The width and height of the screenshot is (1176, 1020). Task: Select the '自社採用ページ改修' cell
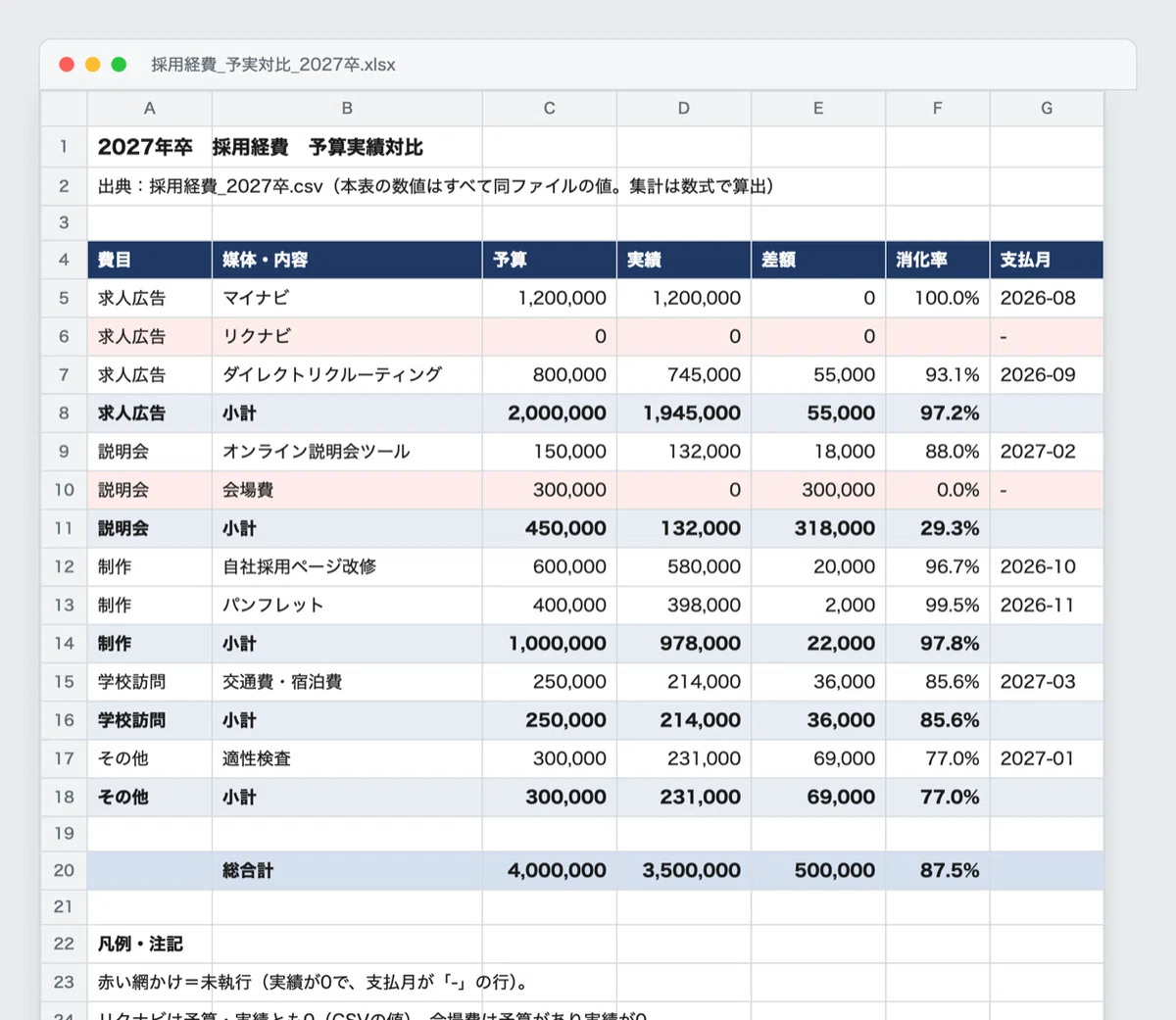coord(347,566)
